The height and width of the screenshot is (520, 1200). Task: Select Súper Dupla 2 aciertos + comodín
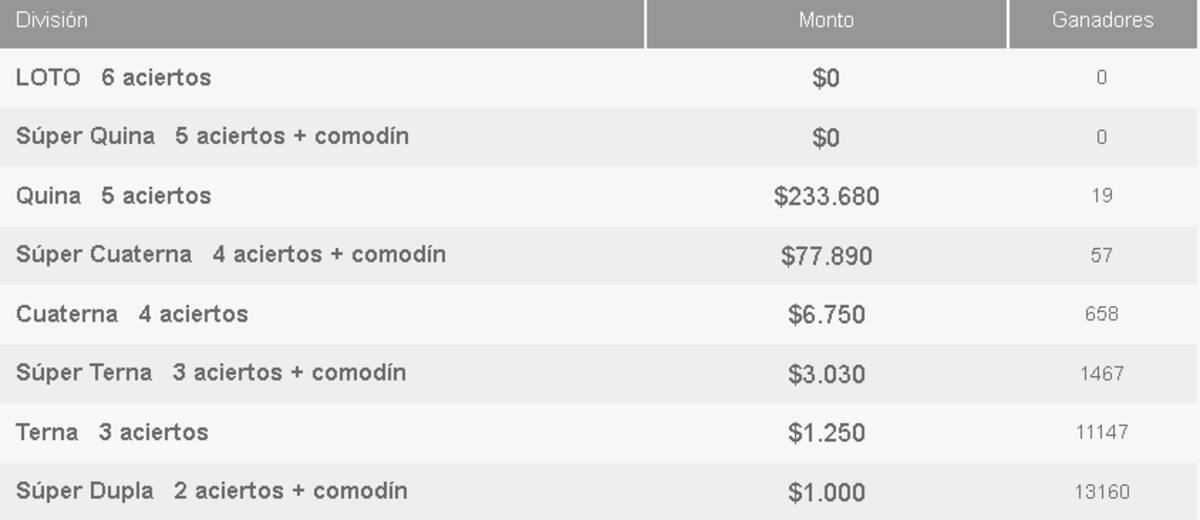[x=211, y=491]
